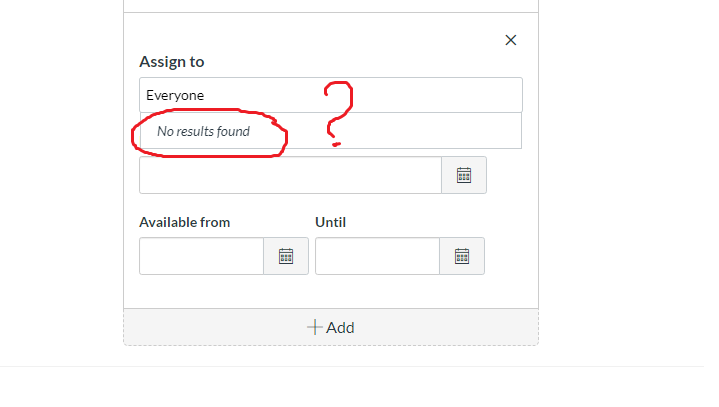Click the plus icon beside Add
This screenshot has height=407, width=719.
314,327
